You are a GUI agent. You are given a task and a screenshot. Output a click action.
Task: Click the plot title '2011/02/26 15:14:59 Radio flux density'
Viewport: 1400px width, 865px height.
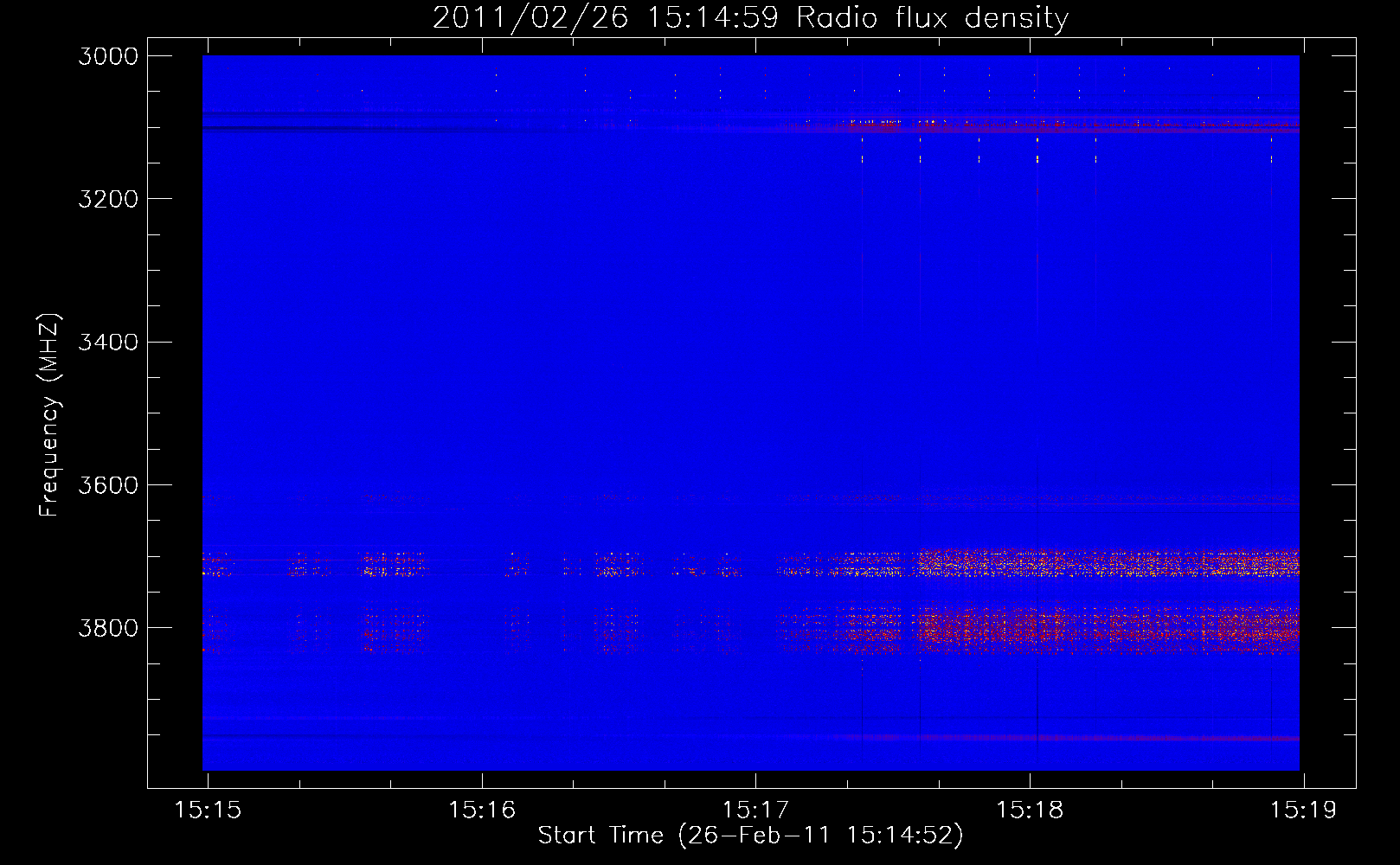[x=750, y=18]
